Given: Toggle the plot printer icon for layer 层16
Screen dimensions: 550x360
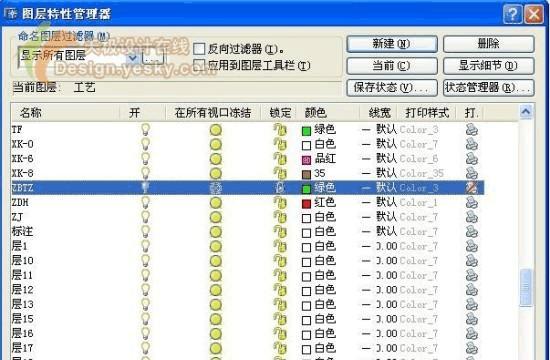Looking at the screenshot, I should 471,334.
